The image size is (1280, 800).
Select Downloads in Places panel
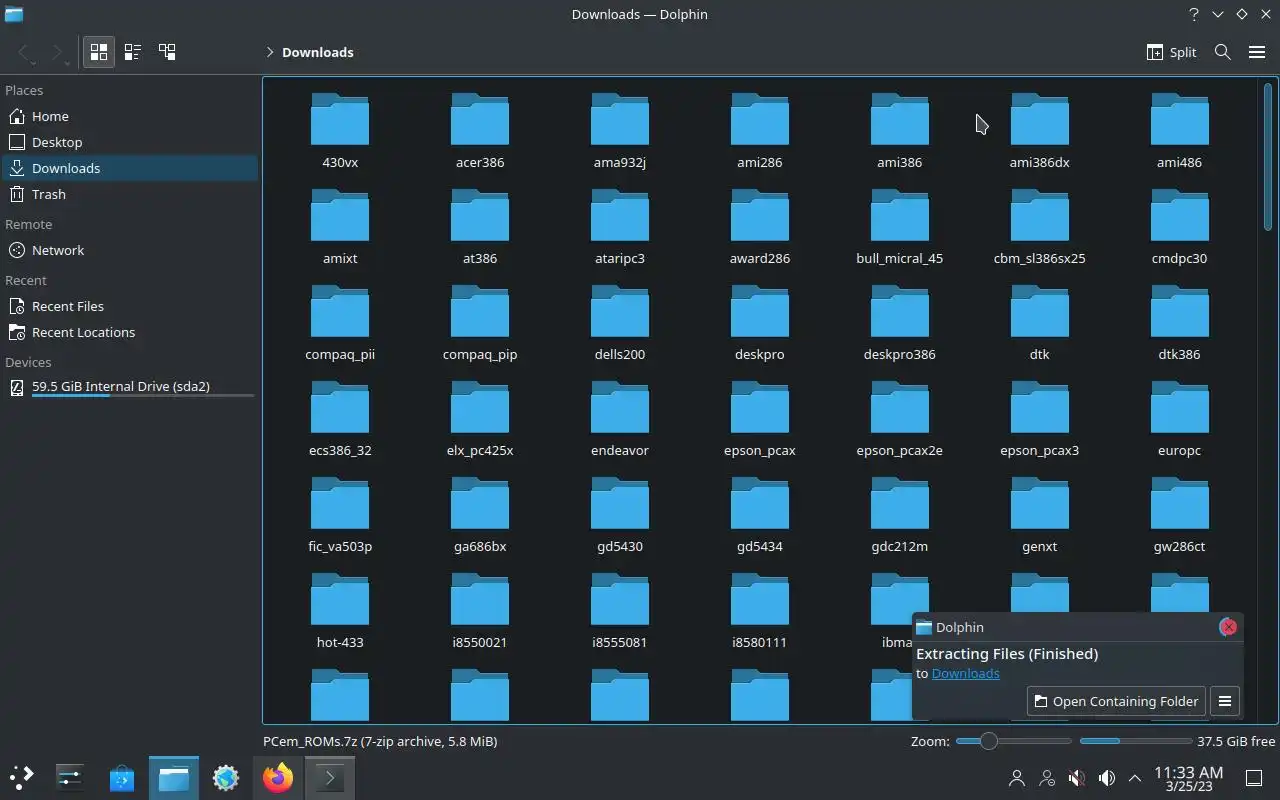pyautogui.click(x=130, y=168)
